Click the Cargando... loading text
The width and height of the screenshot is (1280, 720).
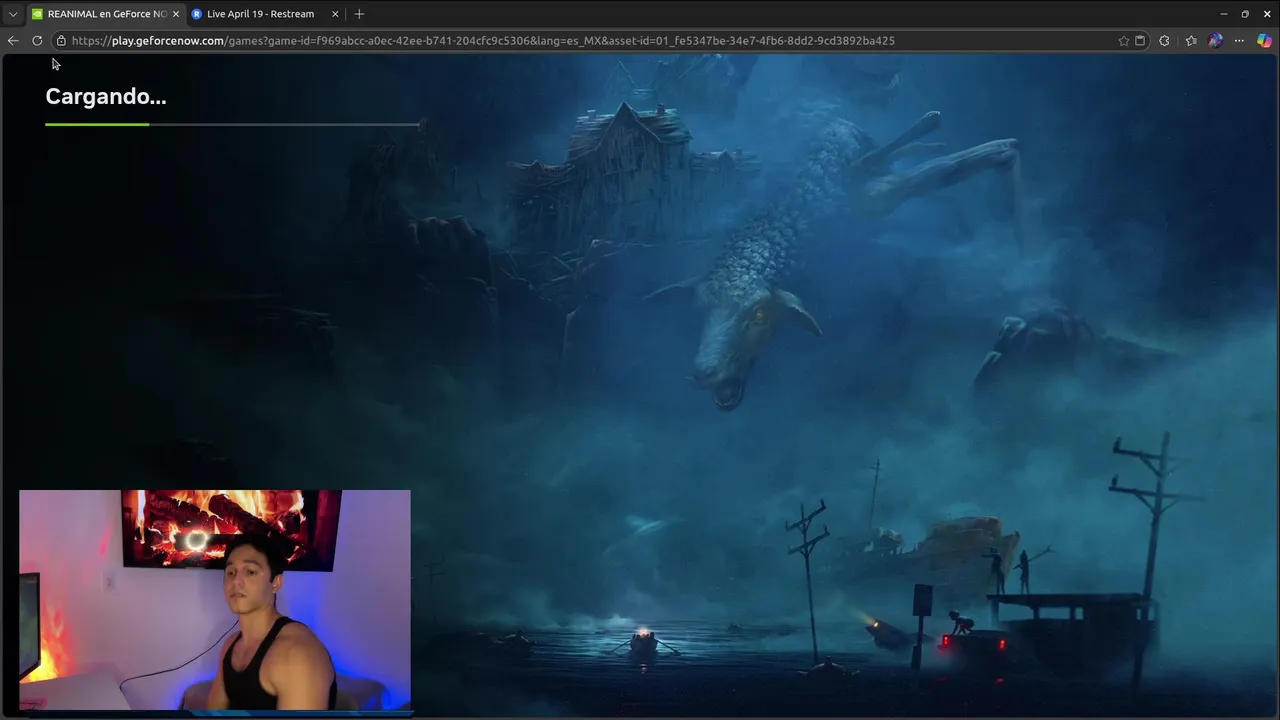coord(106,97)
